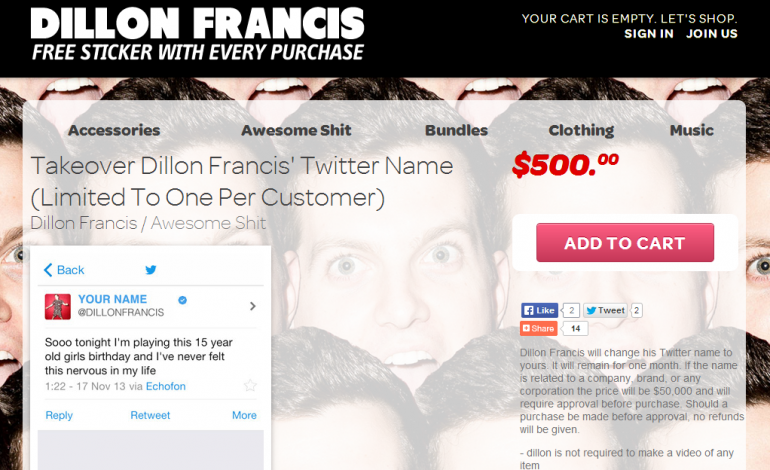Open the Awesome Shit category
The height and width of the screenshot is (470, 770).
pyautogui.click(x=296, y=130)
